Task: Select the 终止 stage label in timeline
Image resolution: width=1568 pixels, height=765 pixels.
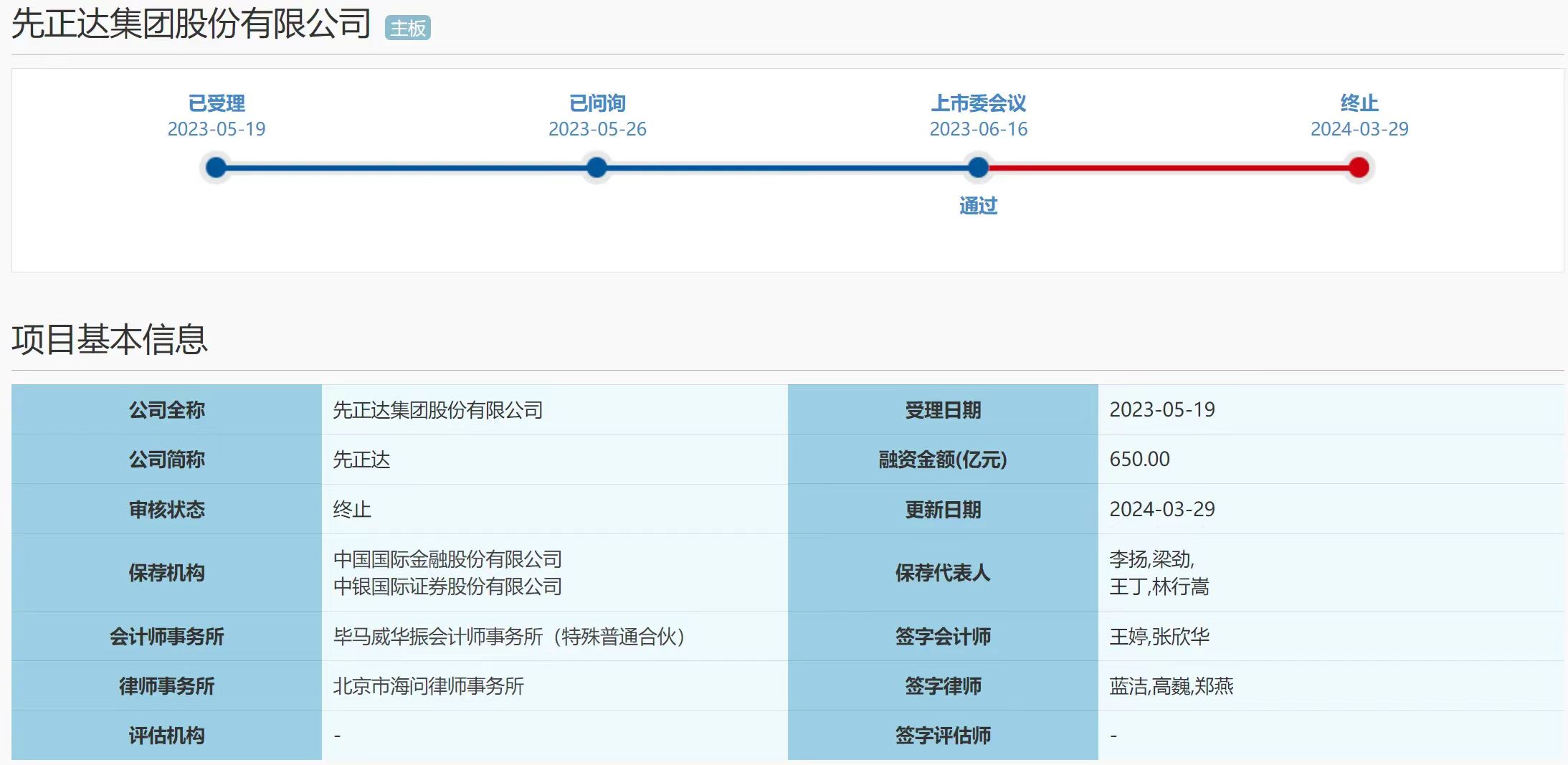Action: pyautogui.click(x=1359, y=103)
